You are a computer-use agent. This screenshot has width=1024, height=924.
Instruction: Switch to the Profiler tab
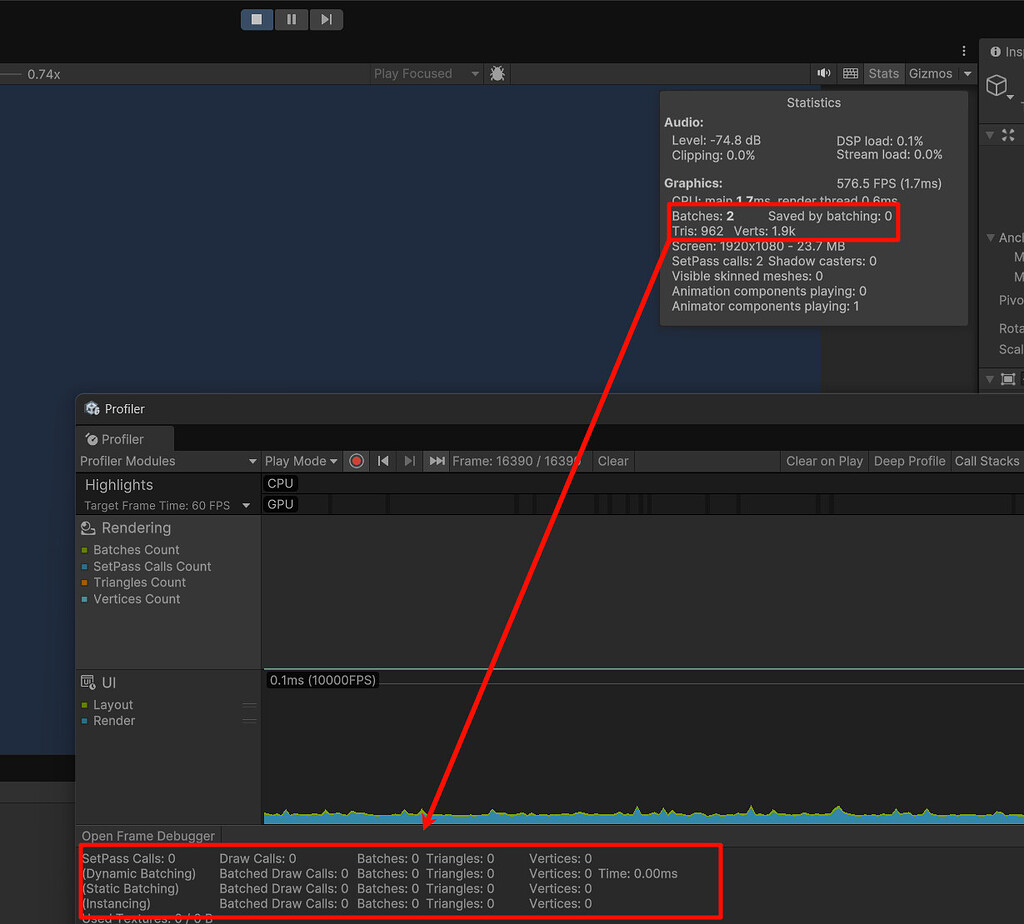pyautogui.click(x=124, y=438)
